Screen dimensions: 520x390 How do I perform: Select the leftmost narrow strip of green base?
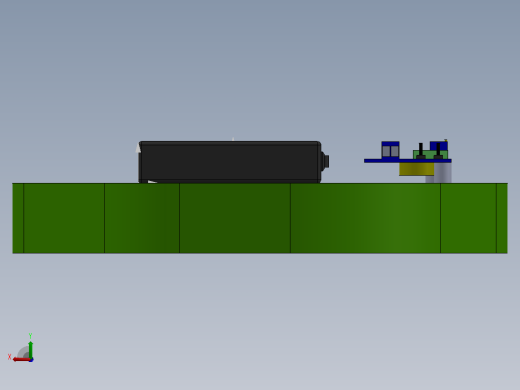coord(18,218)
